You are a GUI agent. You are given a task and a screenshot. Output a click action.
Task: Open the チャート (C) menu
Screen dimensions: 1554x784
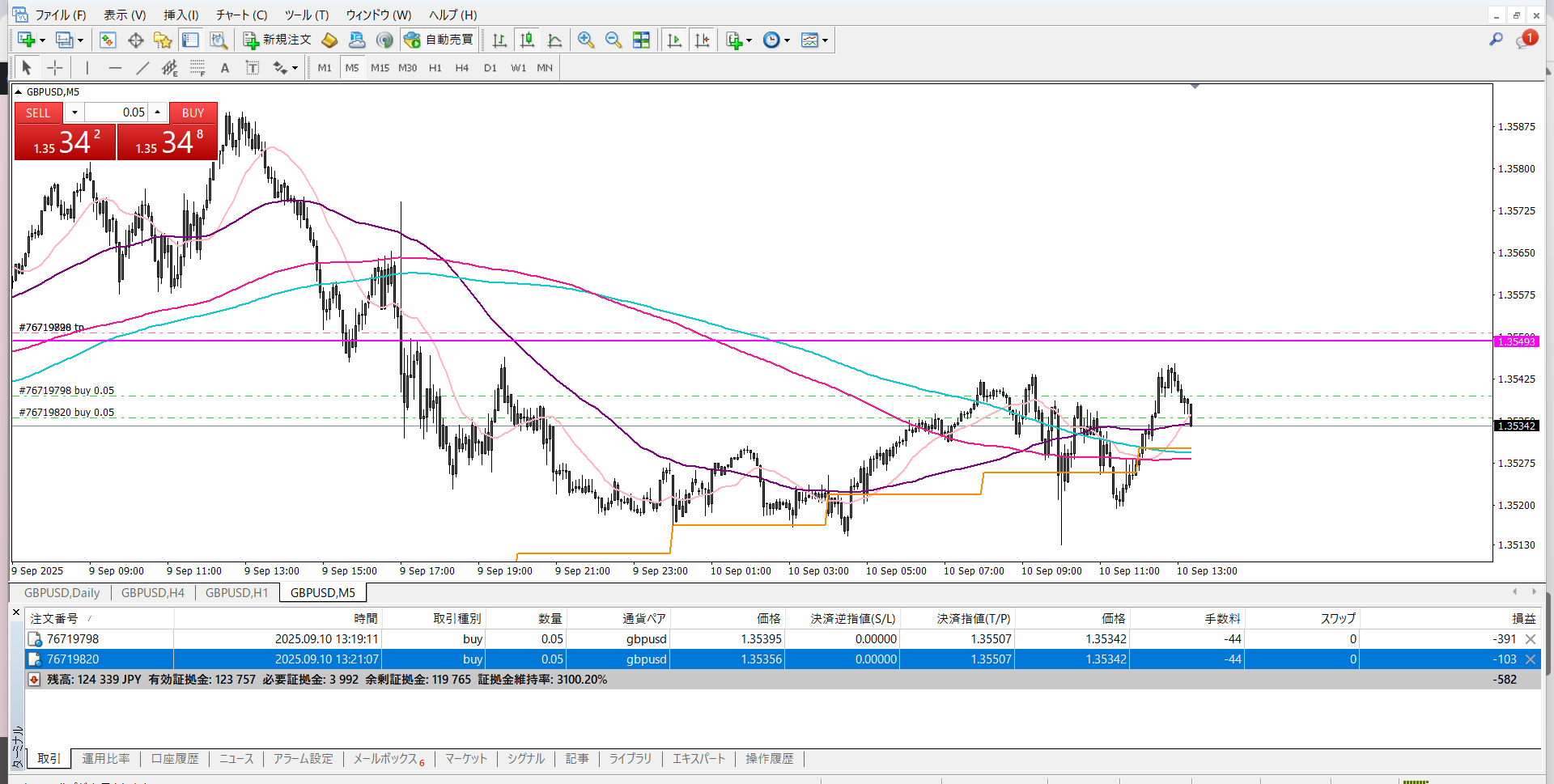(x=241, y=15)
